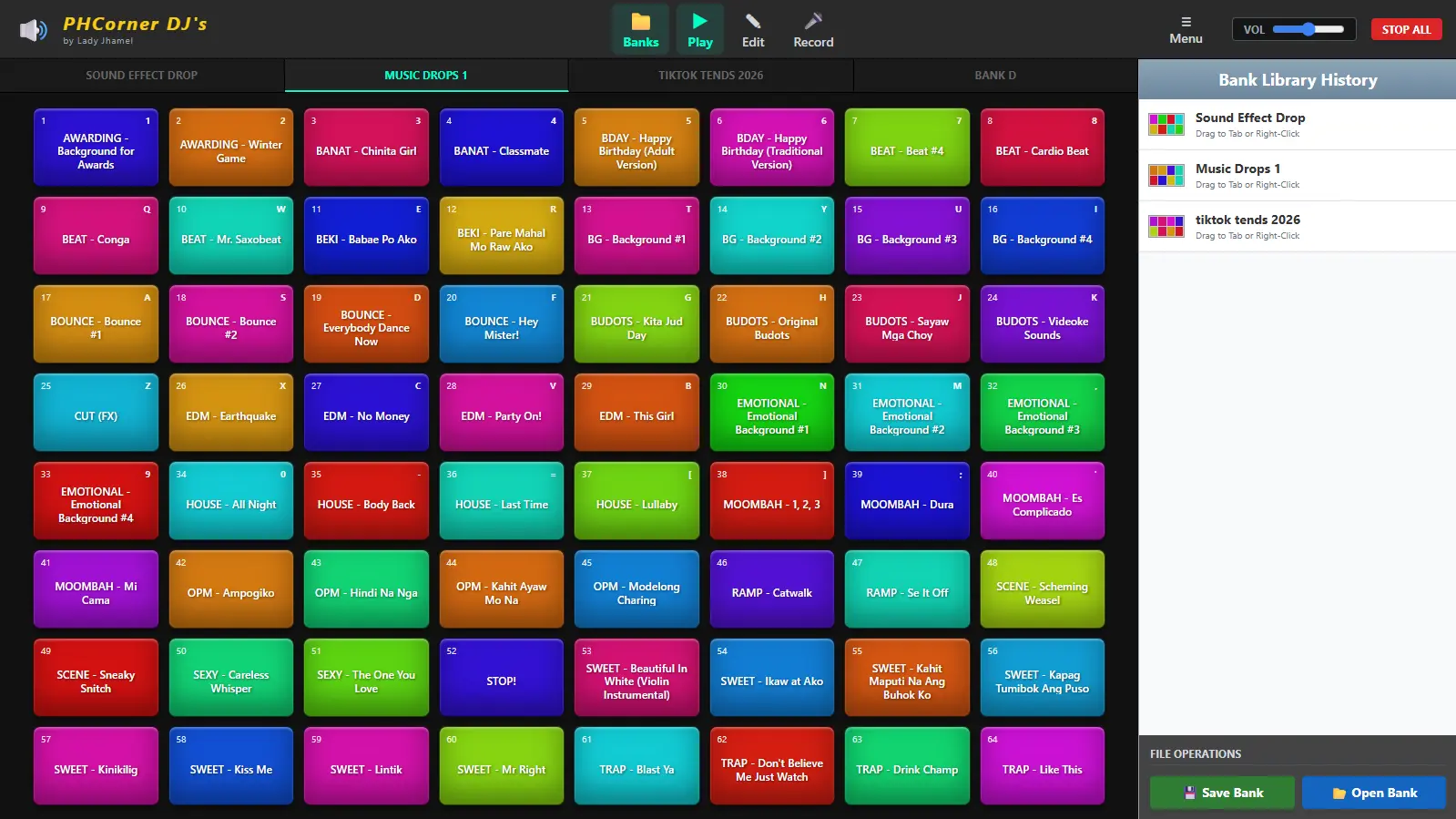This screenshot has height=819, width=1456.
Task: Play TRAP - Don't Believe Me pad
Action: [x=772, y=765]
